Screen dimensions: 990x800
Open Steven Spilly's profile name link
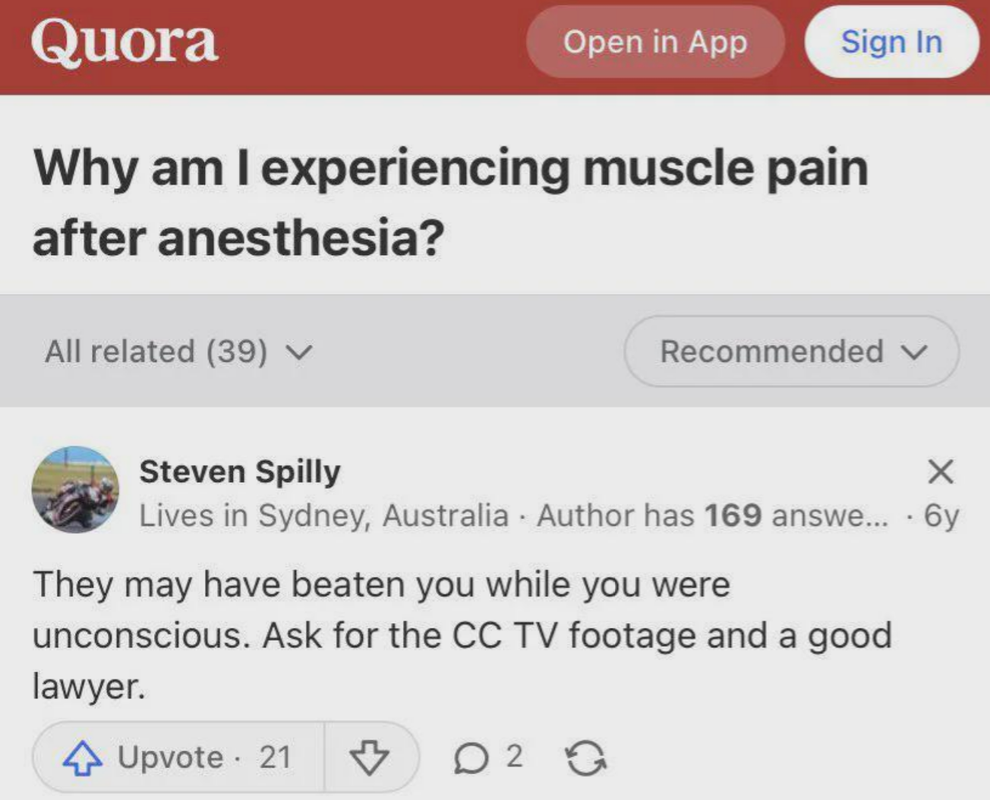(240, 471)
